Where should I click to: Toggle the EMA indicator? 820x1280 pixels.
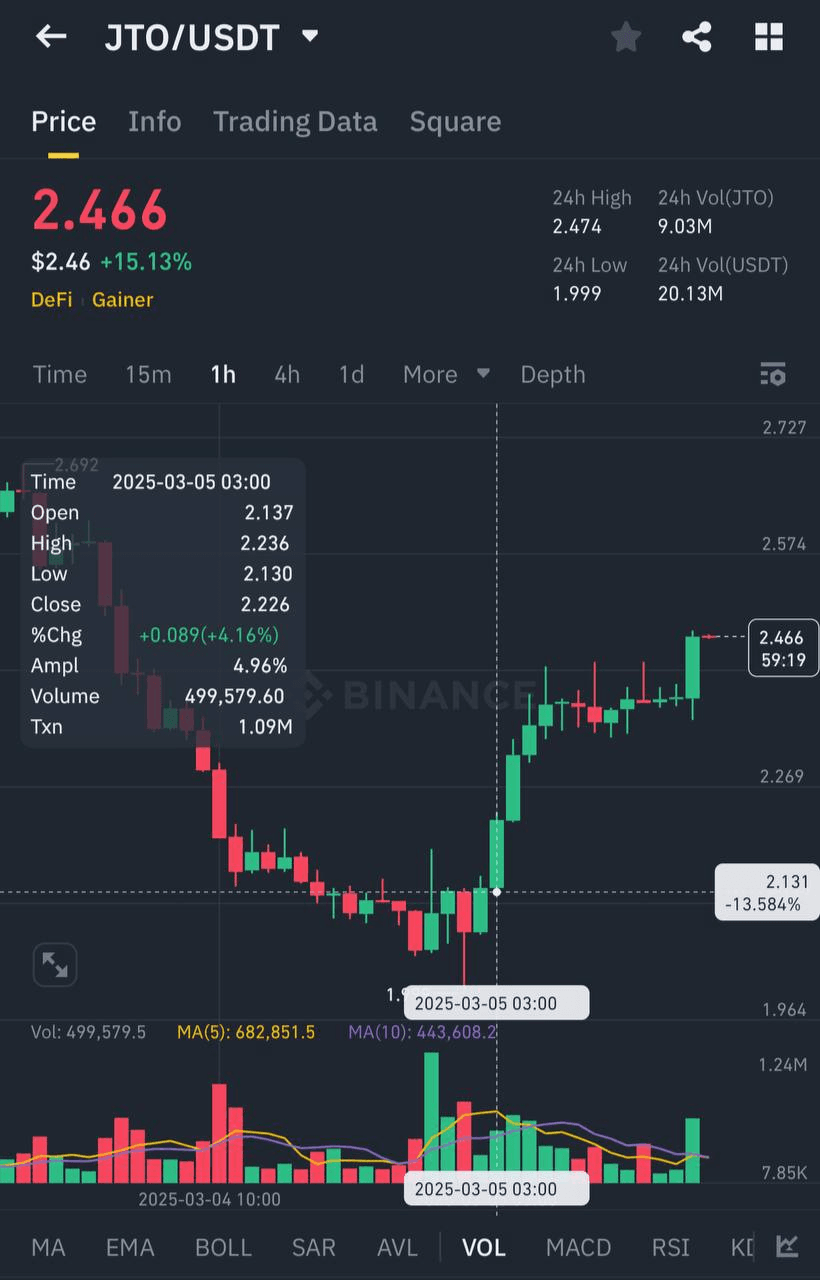pos(130,1247)
